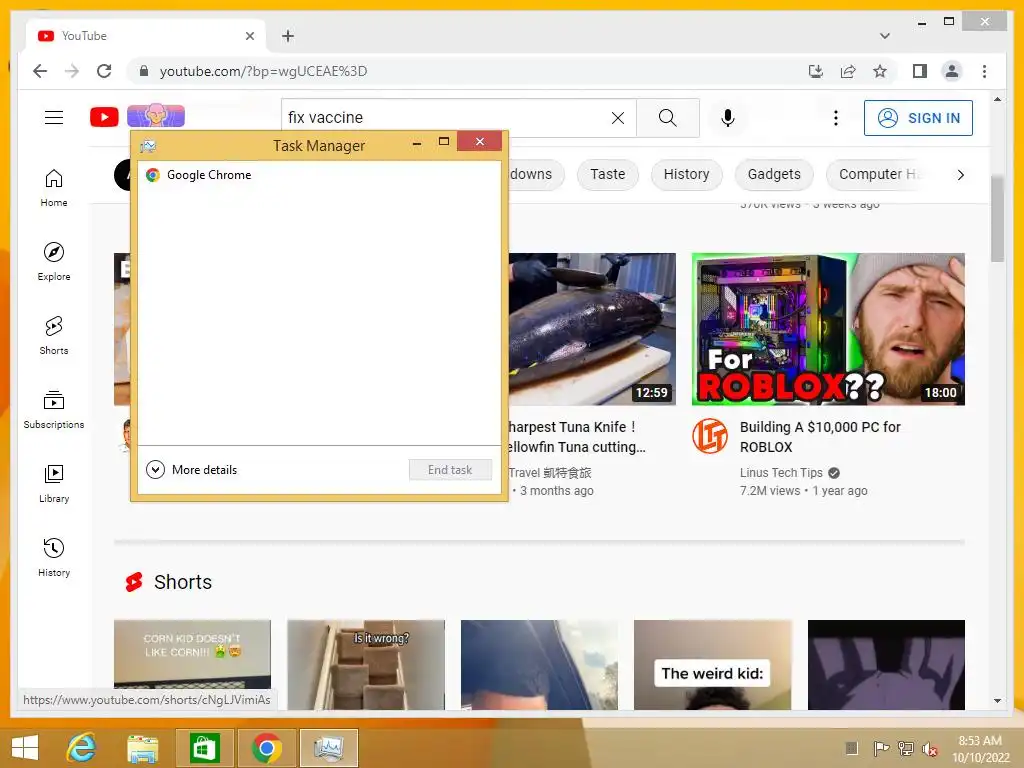Go to Home in the YouTube sidebar

click(x=54, y=188)
